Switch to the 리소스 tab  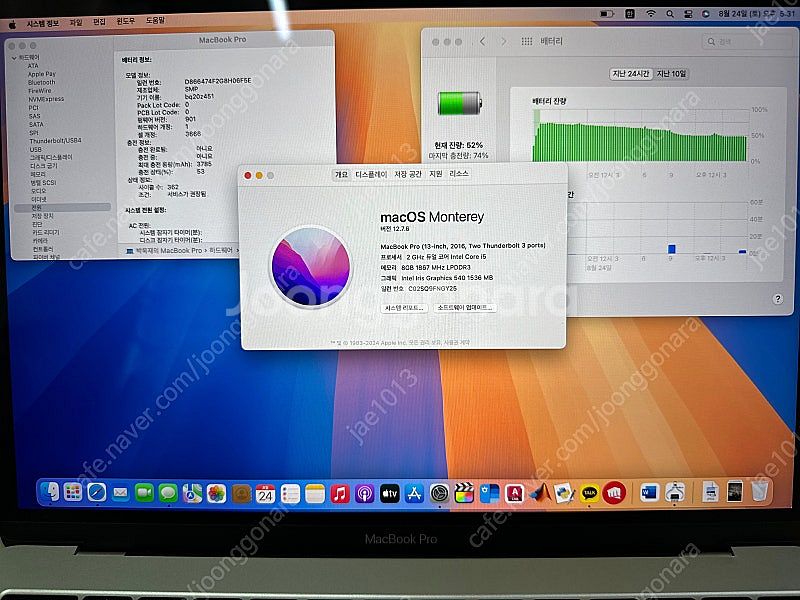pos(459,174)
